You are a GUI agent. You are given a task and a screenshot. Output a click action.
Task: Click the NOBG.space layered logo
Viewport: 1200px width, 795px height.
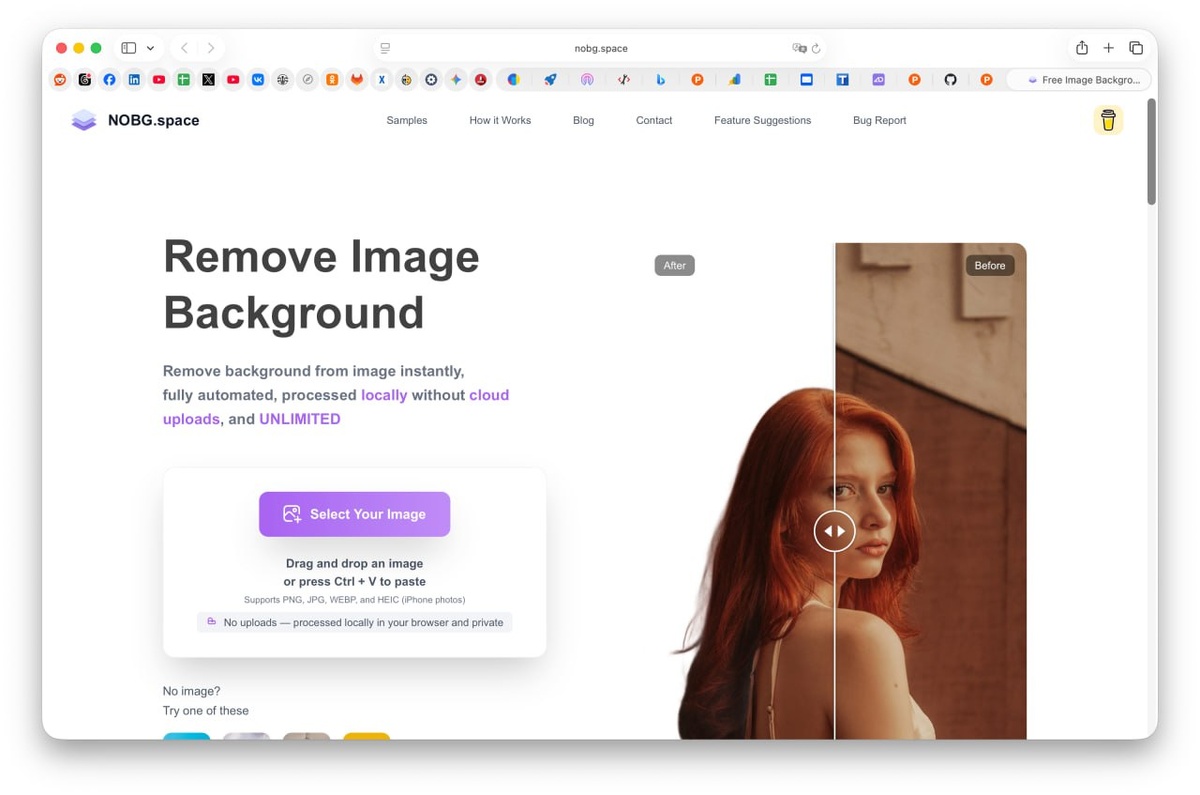pyautogui.click(x=84, y=120)
